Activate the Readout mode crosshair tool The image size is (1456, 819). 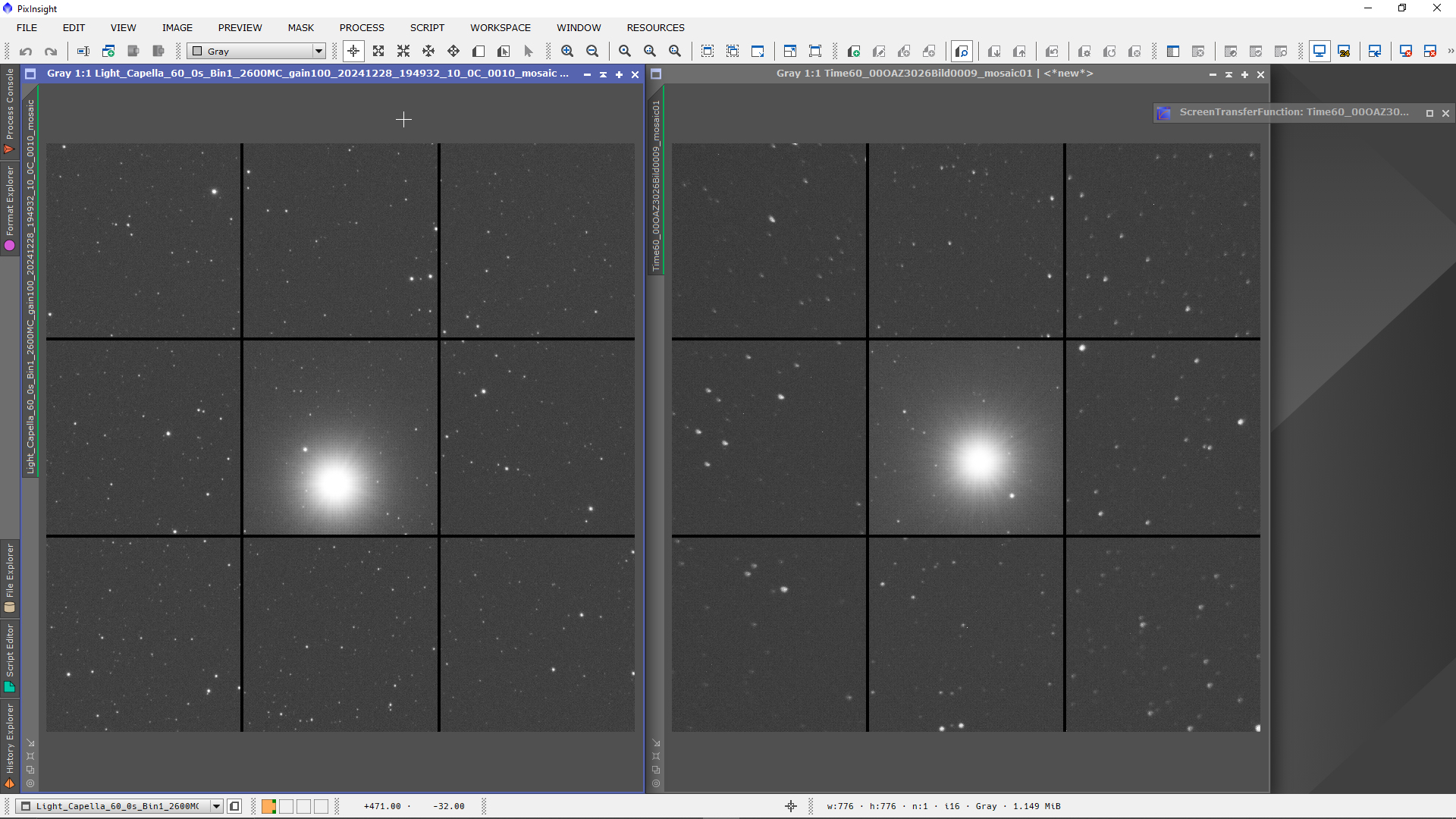pos(353,52)
